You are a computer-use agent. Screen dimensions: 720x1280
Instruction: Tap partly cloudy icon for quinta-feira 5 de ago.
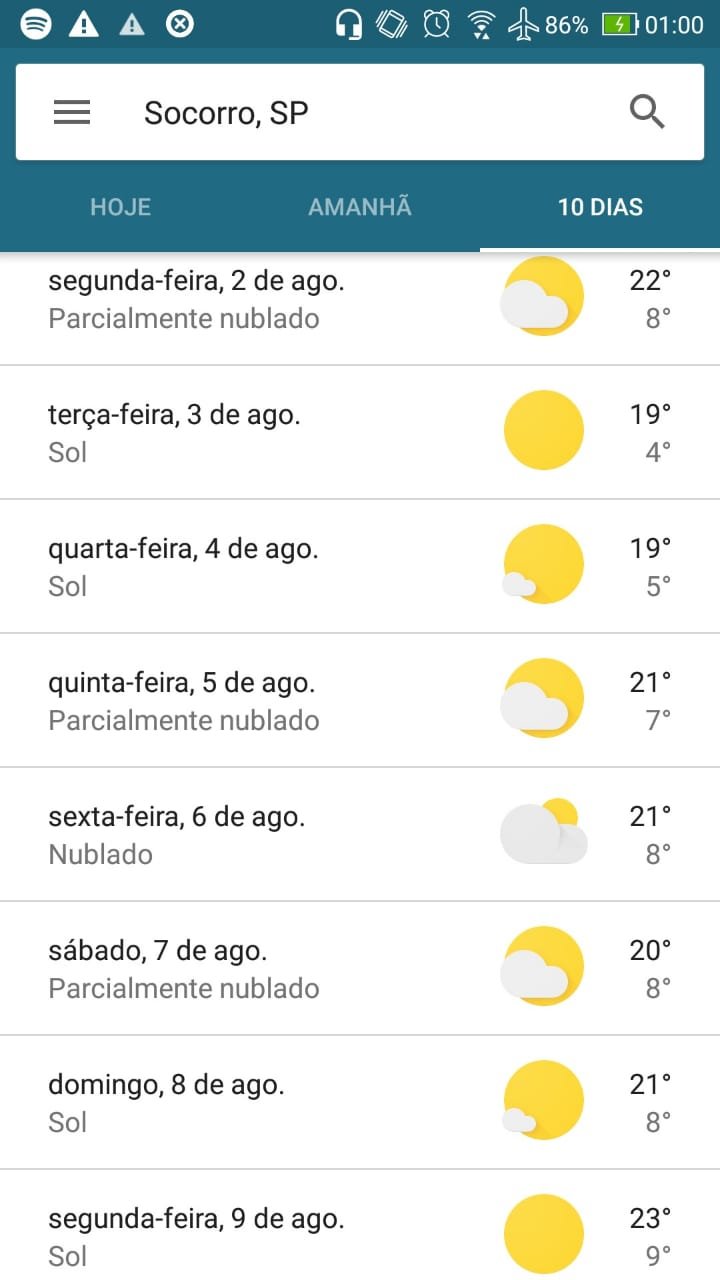543,699
